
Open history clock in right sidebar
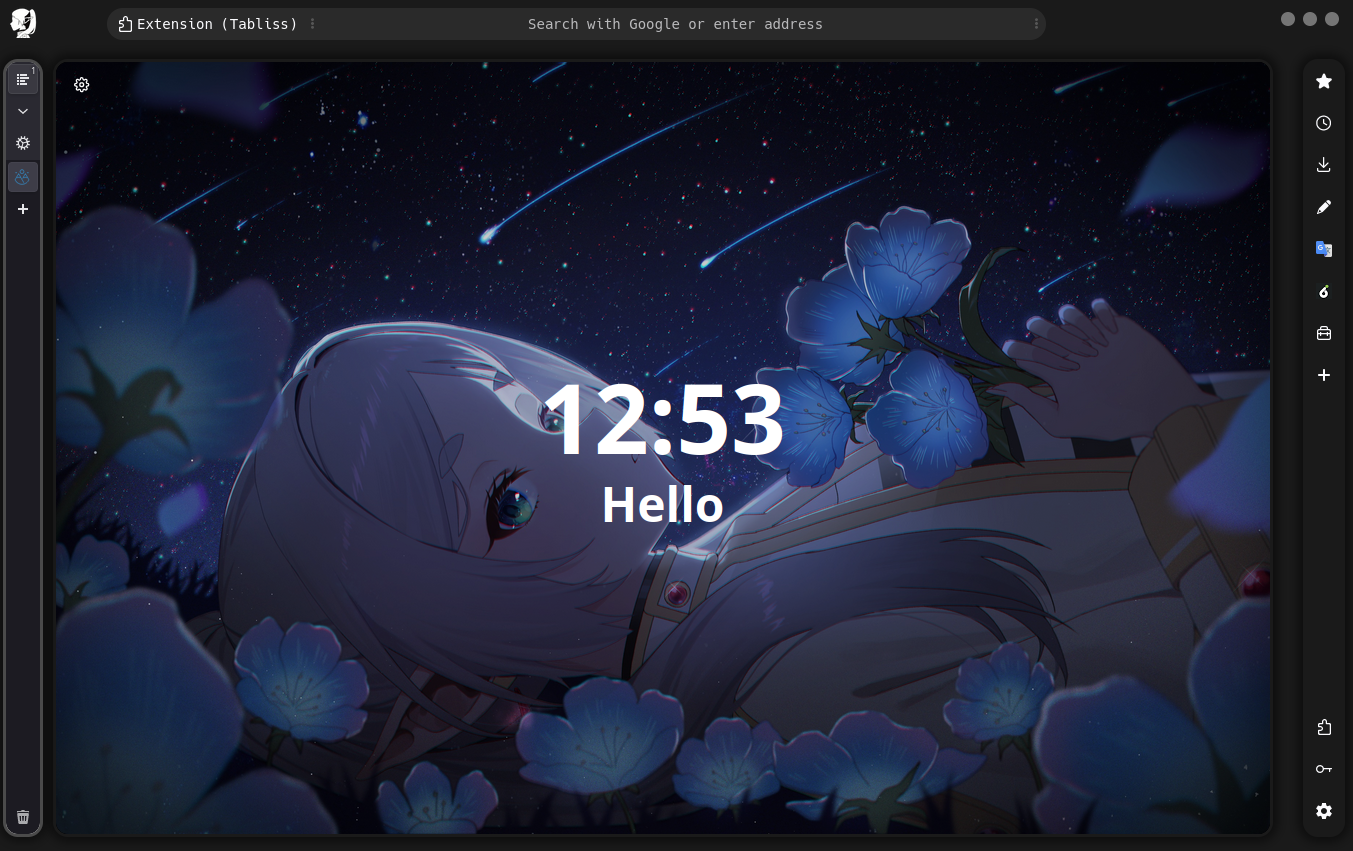pos(1324,123)
